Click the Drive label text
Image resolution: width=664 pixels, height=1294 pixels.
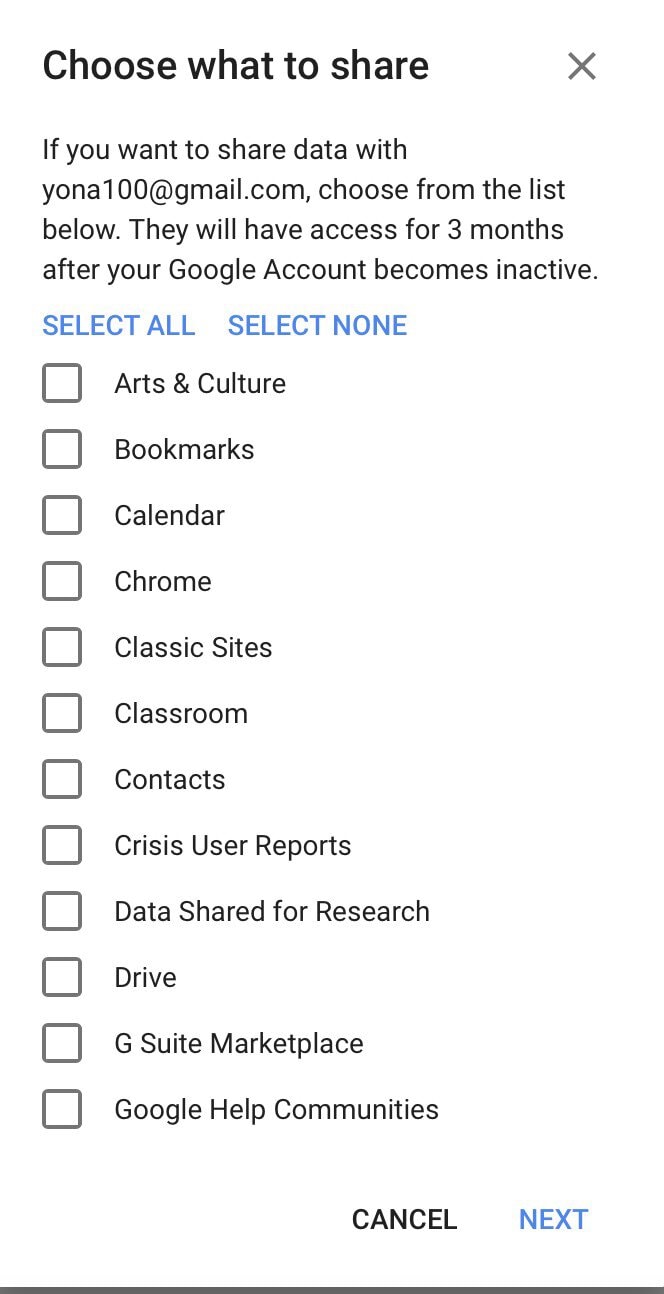point(145,977)
